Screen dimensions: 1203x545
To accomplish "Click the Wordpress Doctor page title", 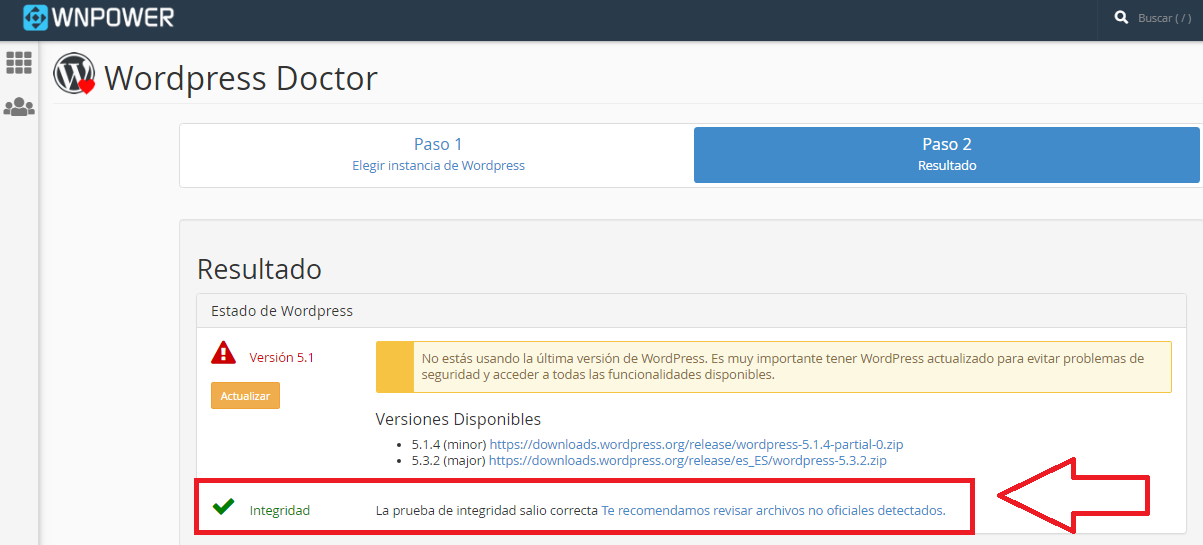I will point(241,77).
